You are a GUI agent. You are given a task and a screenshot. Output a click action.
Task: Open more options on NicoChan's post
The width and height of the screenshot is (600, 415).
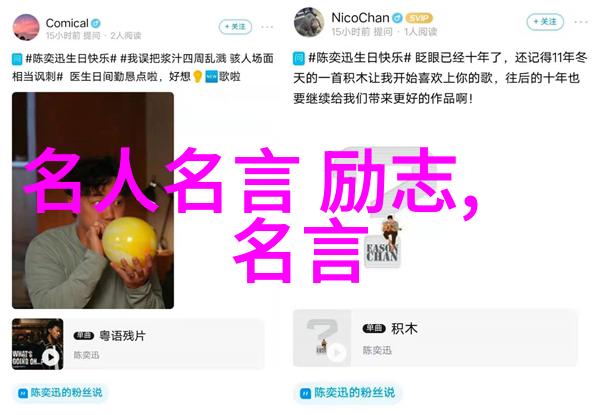point(581,22)
